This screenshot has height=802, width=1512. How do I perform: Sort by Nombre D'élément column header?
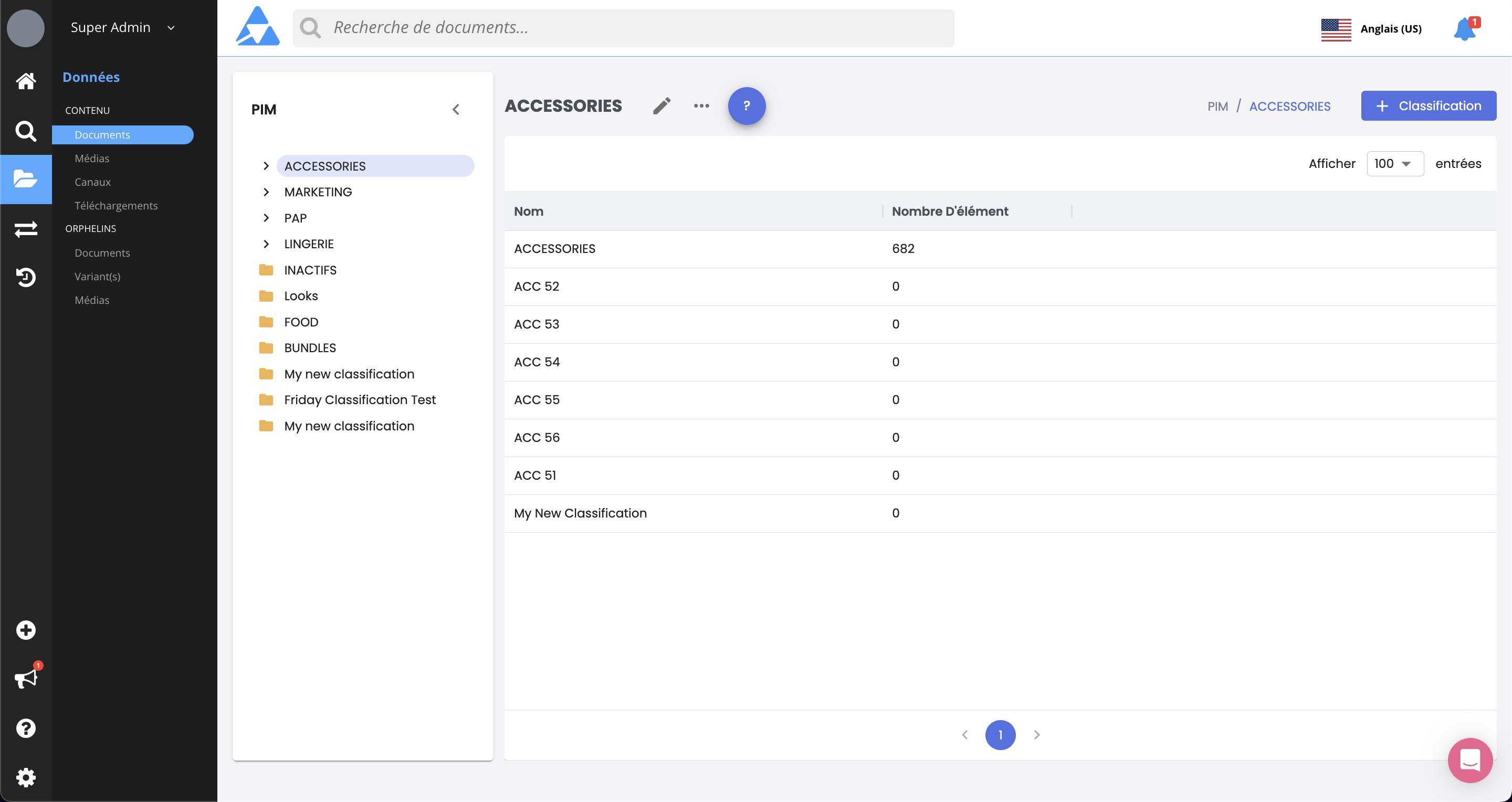pos(950,211)
